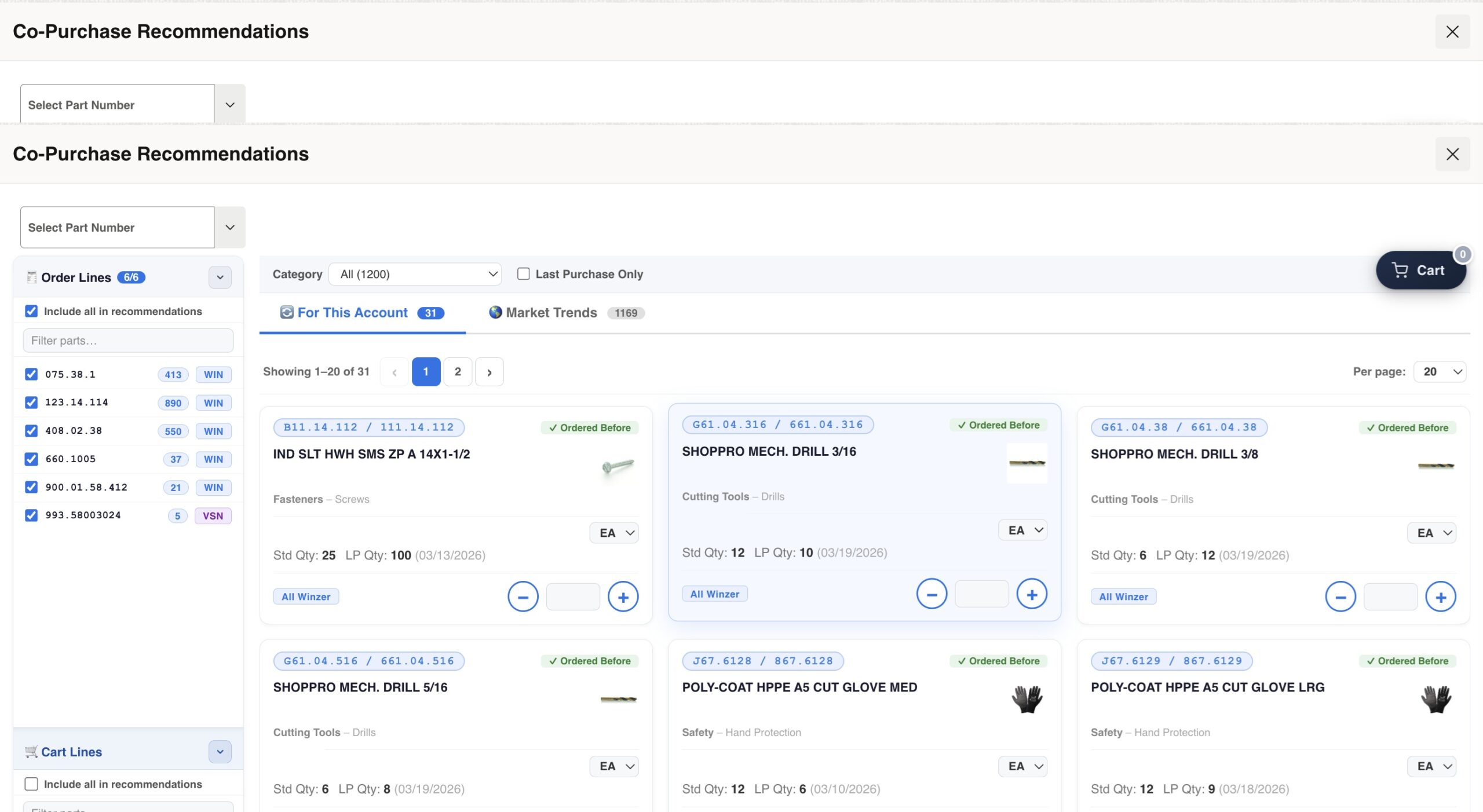The height and width of the screenshot is (812, 1483).
Task: Collapse the Order Lines section
Action: tap(220, 277)
